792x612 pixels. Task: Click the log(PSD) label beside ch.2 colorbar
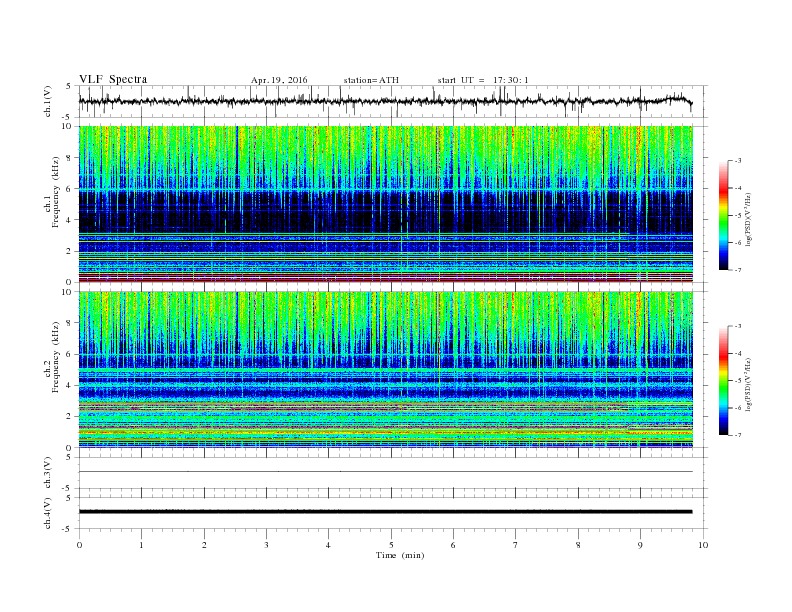click(749, 384)
